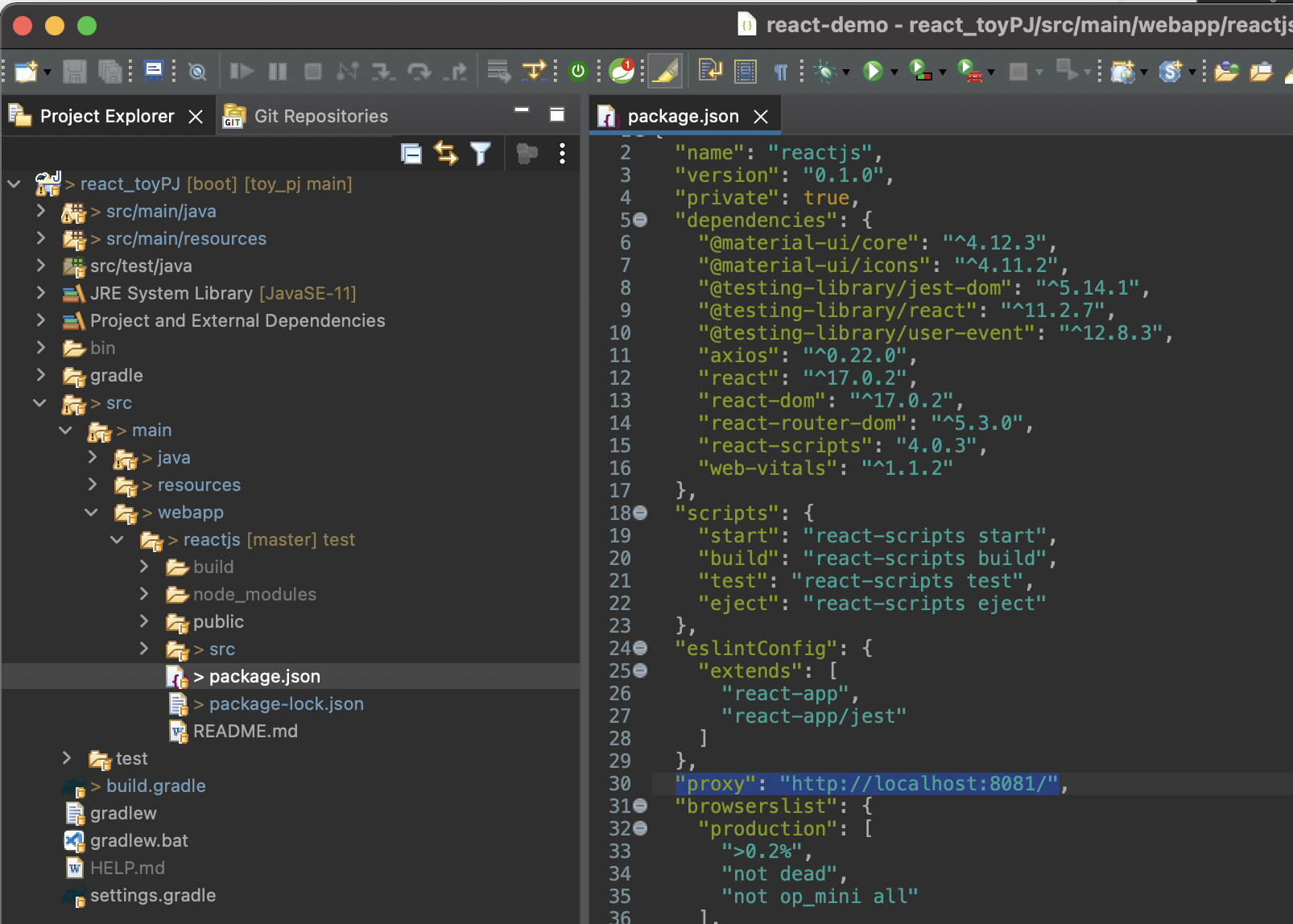Toggle the Show Whitespace Characters icon
Image resolution: width=1293 pixels, height=924 pixels.
tap(779, 72)
